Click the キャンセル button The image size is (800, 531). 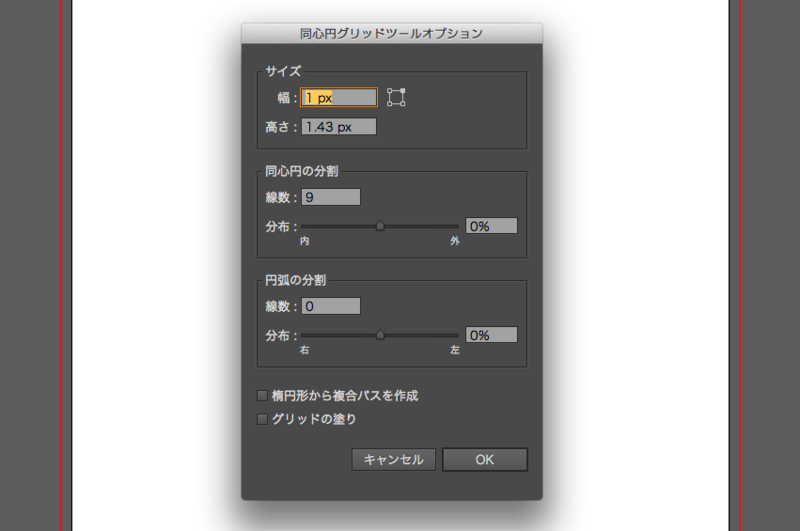[393, 460]
